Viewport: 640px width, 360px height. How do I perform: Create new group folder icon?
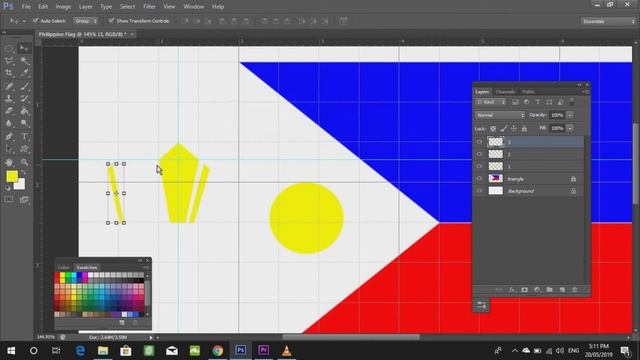[549, 290]
